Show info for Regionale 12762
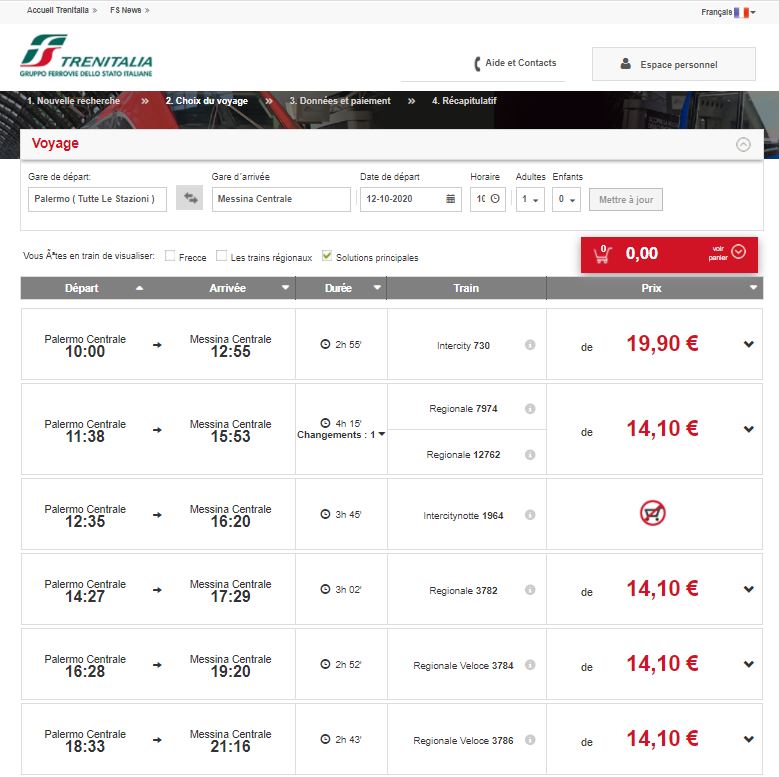This screenshot has width=779, height=777. tap(530, 455)
